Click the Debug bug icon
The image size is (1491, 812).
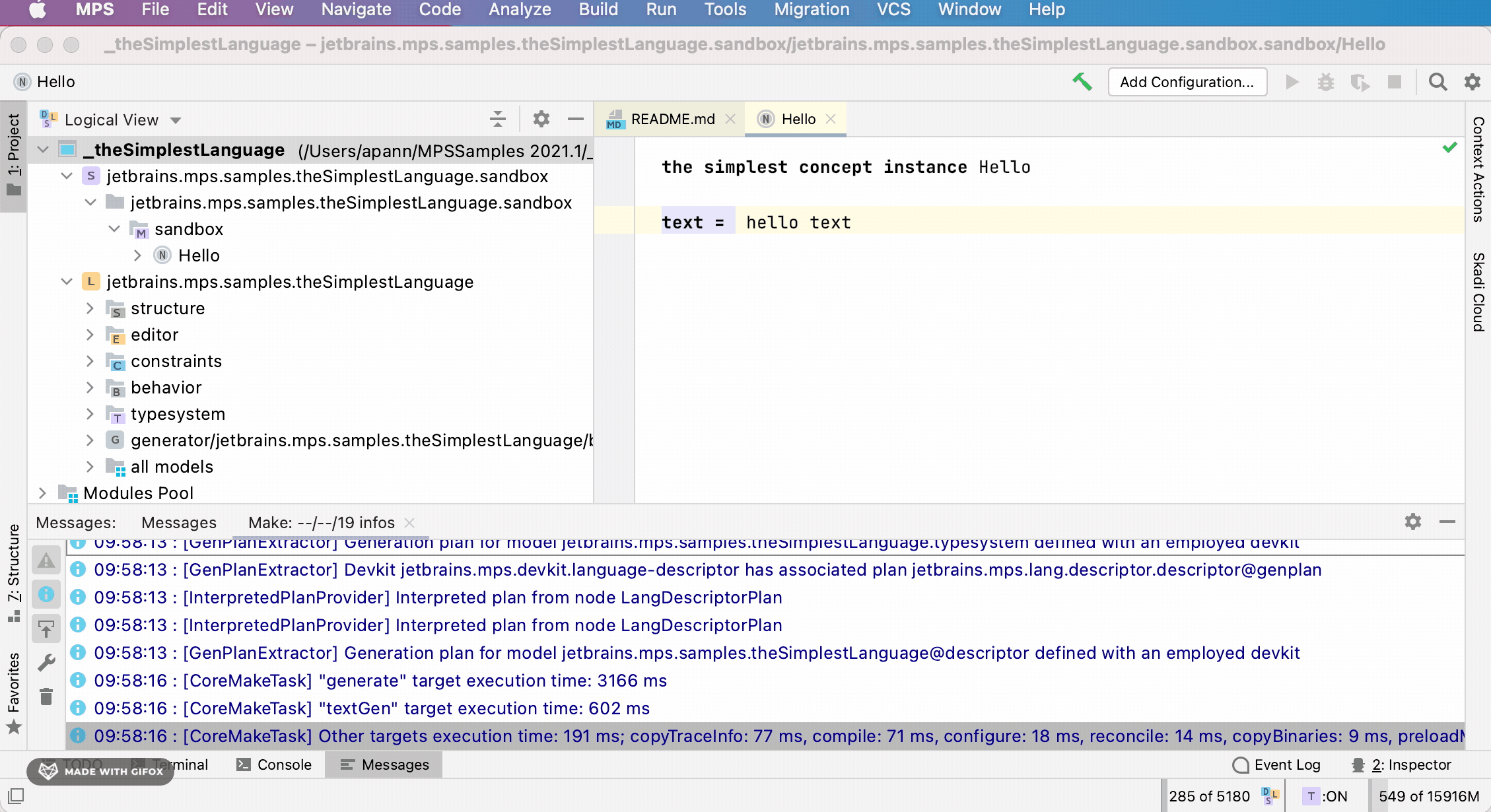point(1326,82)
